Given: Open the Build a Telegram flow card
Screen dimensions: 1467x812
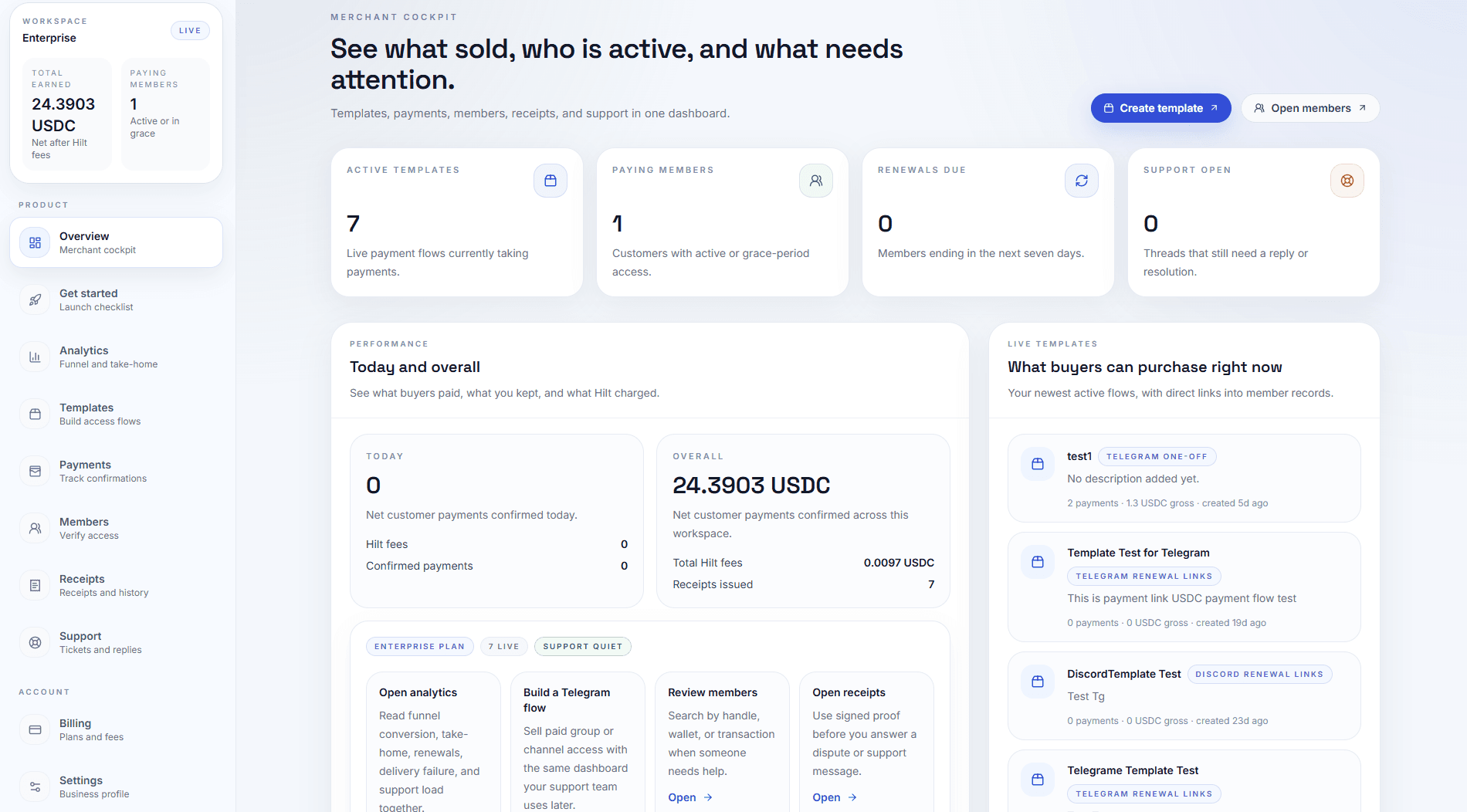Looking at the screenshot, I should pyautogui.click(x=578, y=742).
